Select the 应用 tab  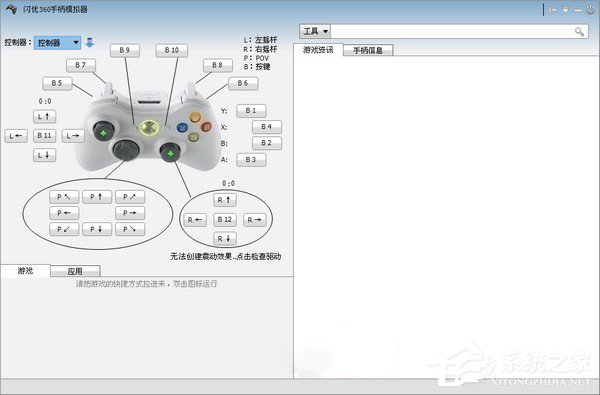coord(75,271)
